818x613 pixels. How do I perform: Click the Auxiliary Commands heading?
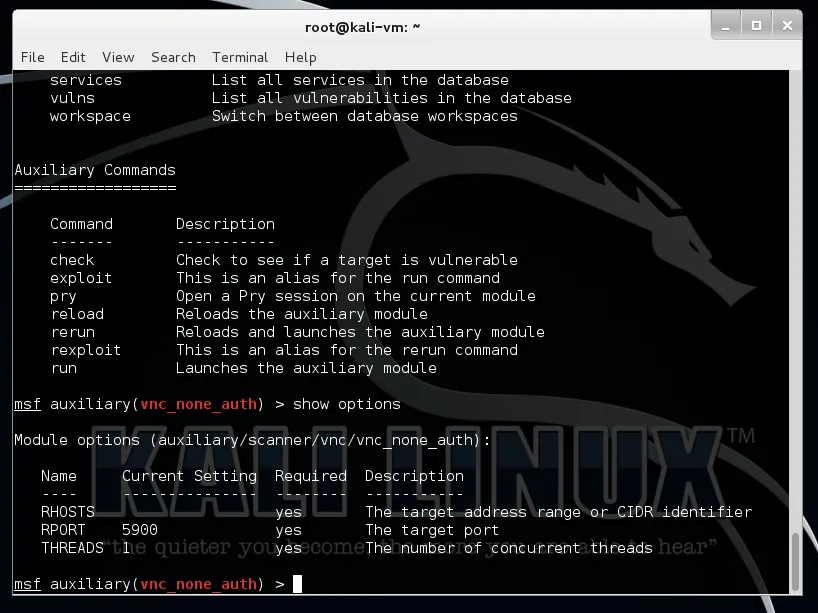94,170
